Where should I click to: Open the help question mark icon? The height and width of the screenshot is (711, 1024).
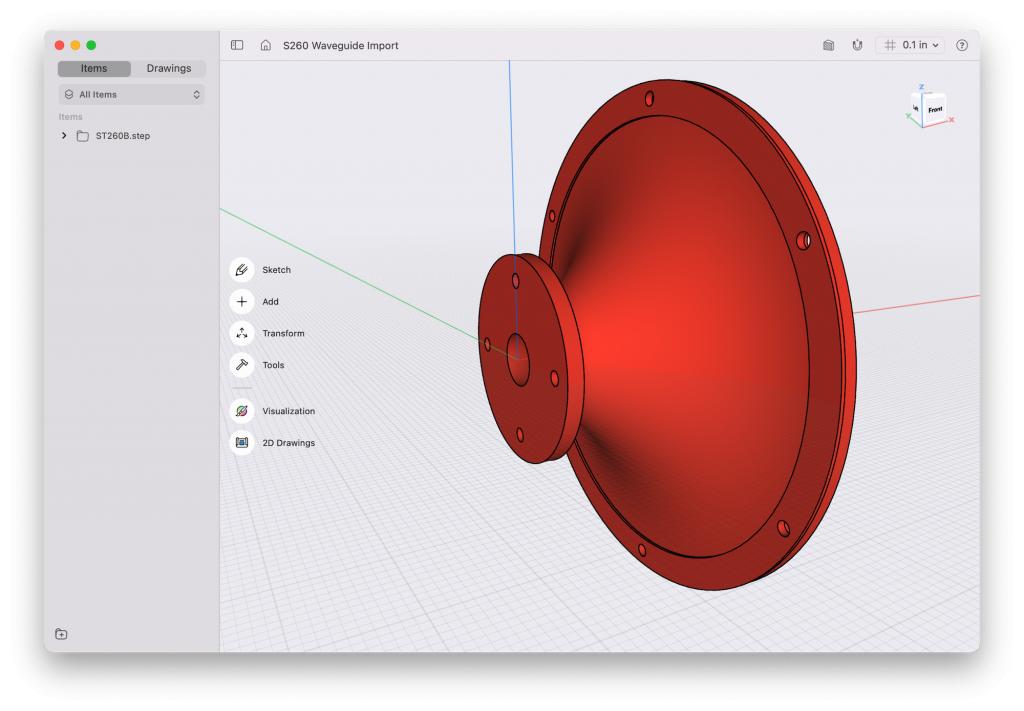pyautogui.click(x=961, y=45)
